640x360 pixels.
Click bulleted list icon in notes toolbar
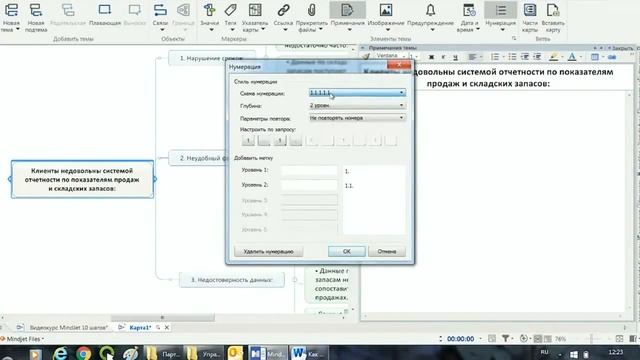tap(512, 57)
